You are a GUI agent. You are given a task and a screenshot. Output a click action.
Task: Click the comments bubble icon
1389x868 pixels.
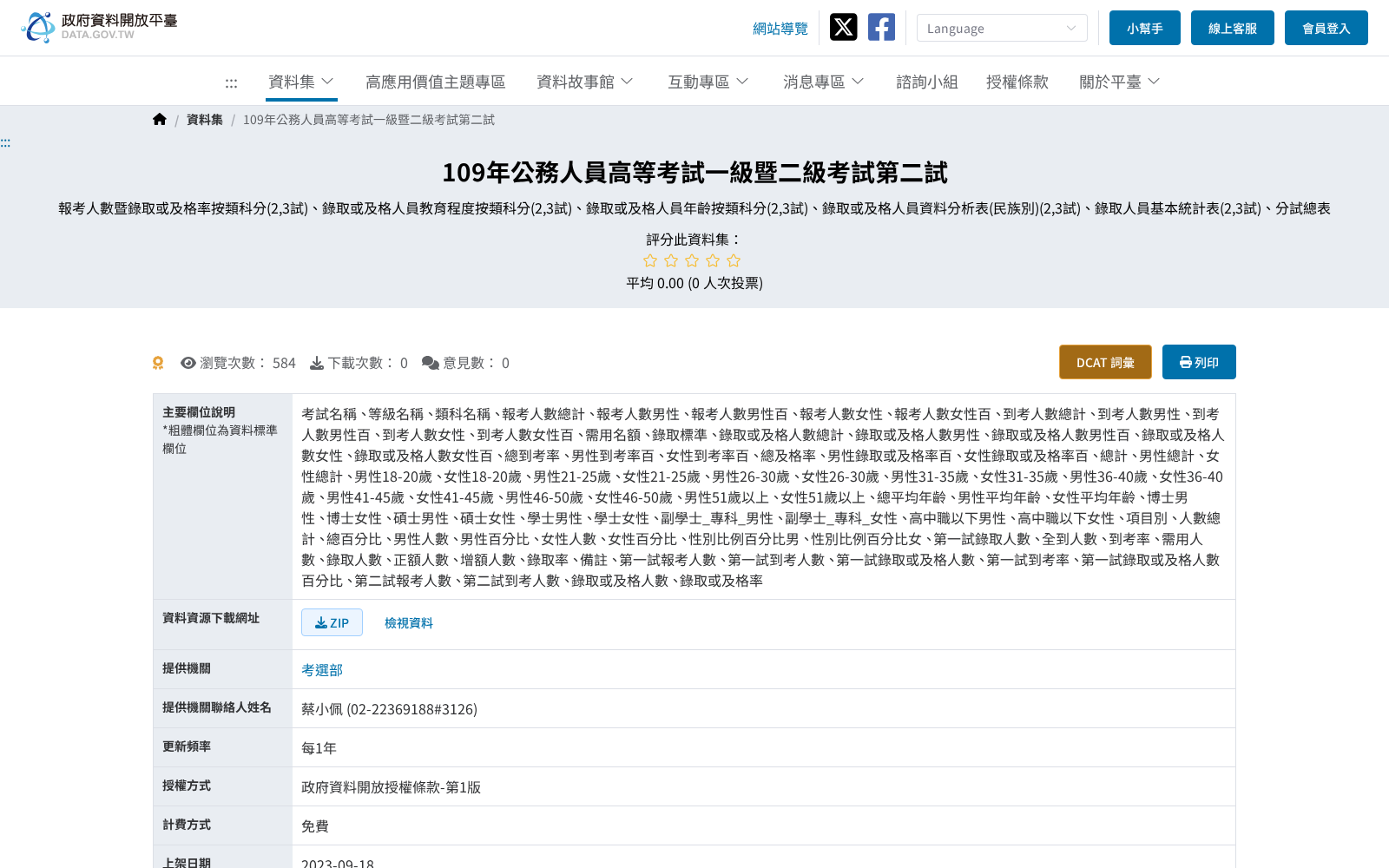click(431, 363)
